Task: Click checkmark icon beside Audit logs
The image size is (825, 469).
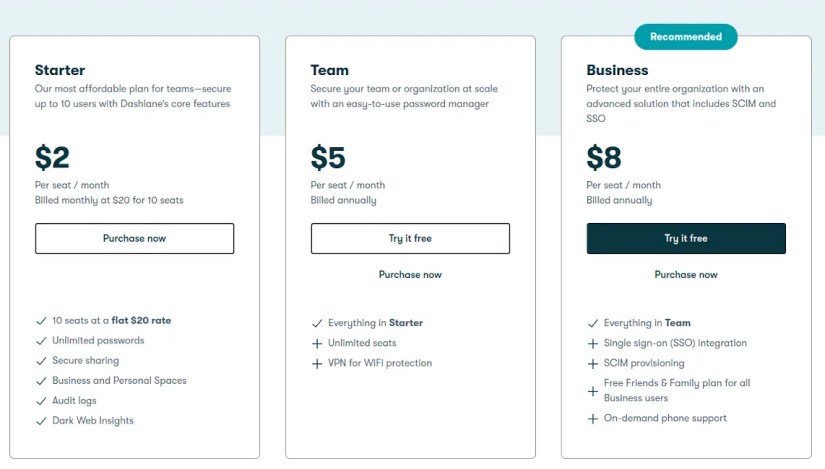Action: [x=41, y=401]
